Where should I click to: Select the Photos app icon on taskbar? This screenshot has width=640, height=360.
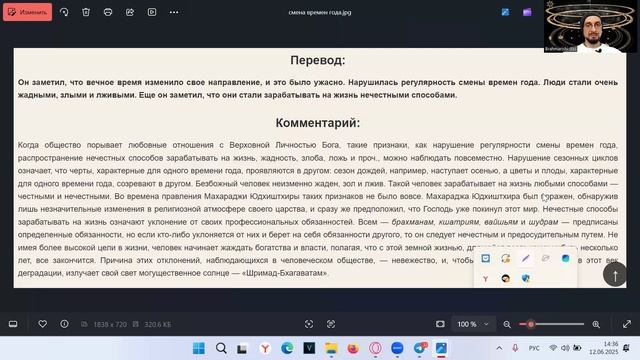(x=441, y=348)
